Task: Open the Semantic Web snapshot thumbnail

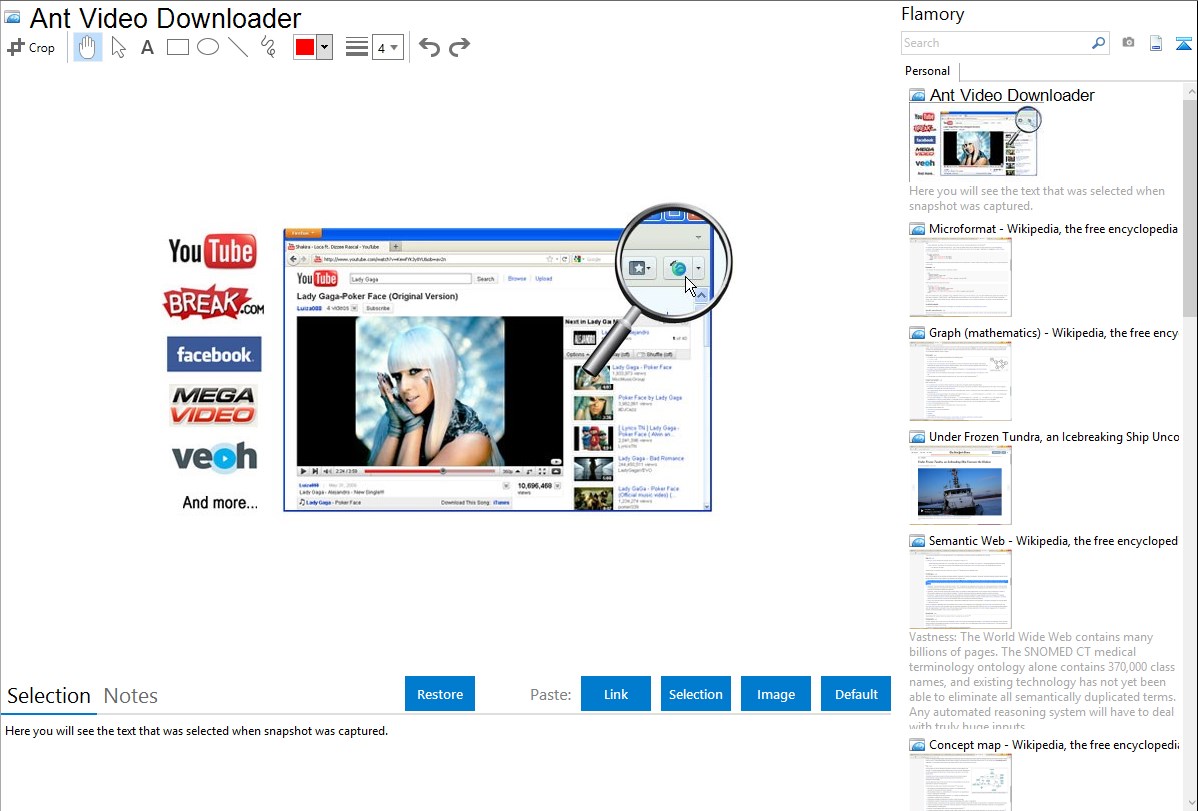Action: click(x=960, y=589)
